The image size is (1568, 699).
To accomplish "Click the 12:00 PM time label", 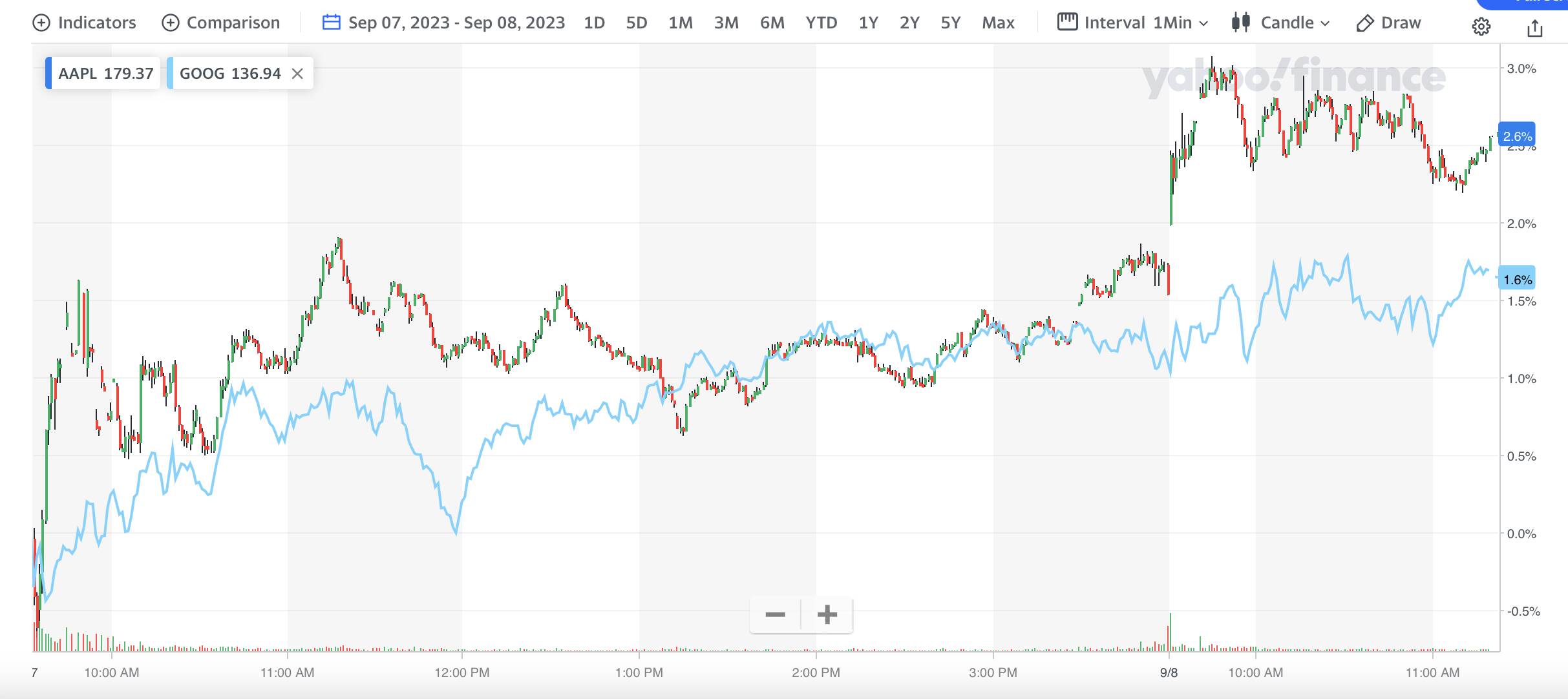I will click(x=461, y=673).
